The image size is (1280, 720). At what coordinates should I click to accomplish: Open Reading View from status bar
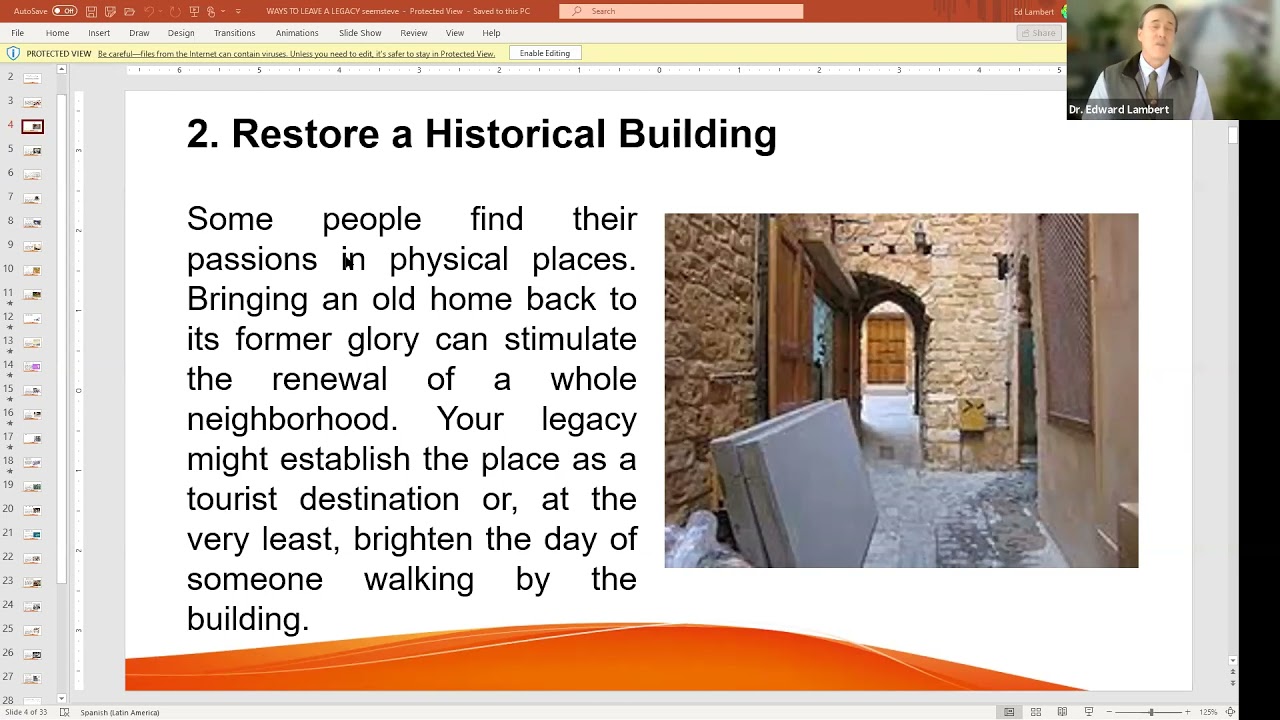[1062, 712]
